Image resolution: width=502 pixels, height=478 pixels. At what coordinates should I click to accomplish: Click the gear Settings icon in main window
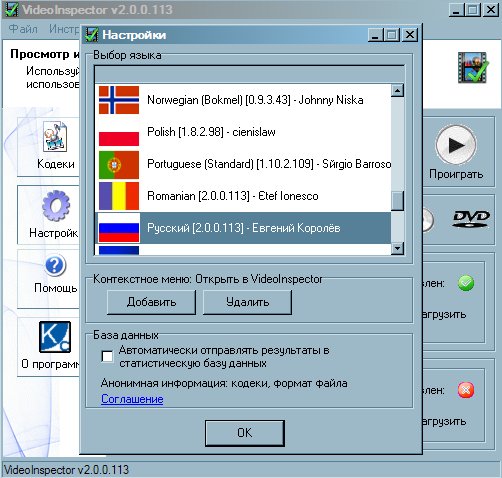[56, 206]
